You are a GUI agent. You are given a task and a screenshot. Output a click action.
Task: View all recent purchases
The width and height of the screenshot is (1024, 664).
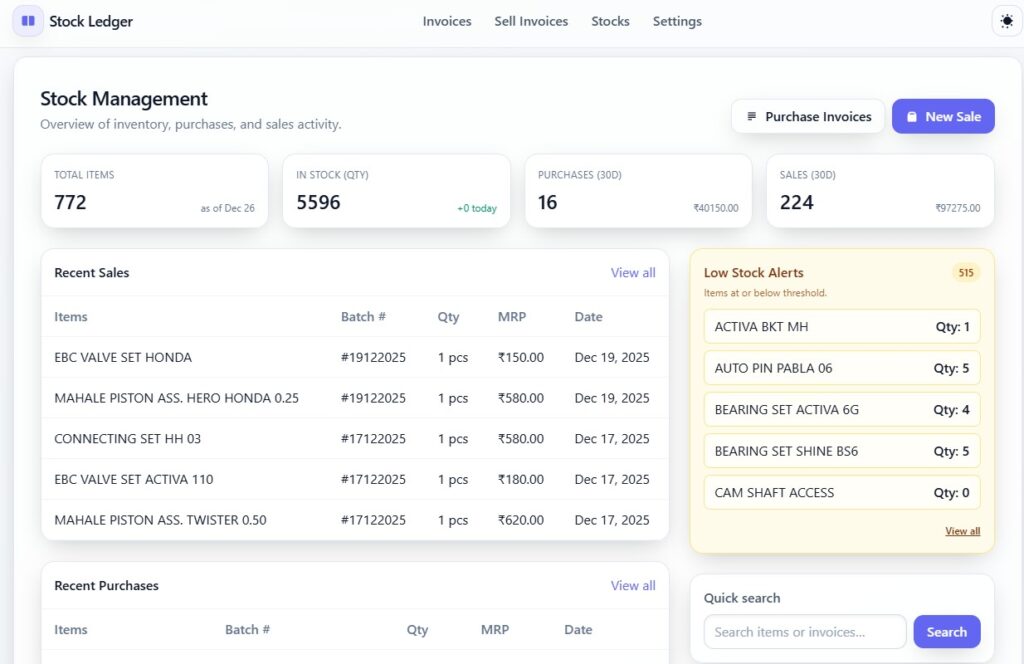pos(633,585)
